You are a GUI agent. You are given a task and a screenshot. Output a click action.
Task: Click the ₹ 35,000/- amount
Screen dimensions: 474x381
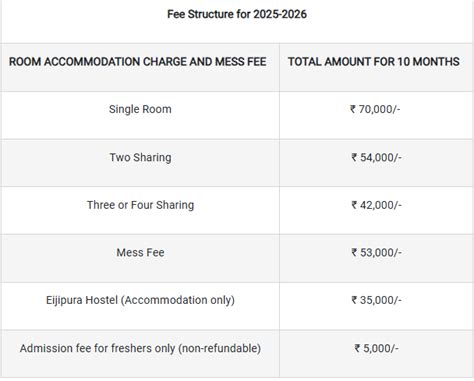[x=376, y=300]
